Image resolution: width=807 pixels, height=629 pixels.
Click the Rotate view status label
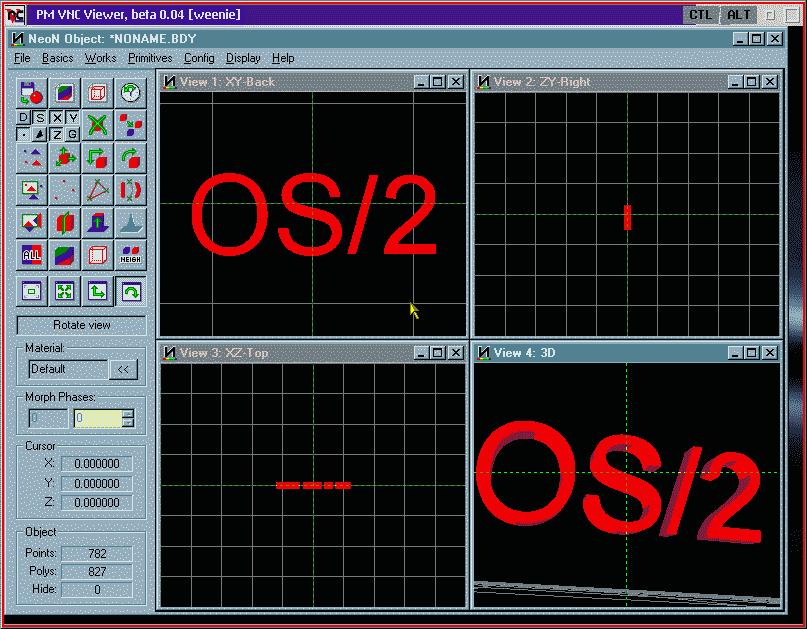click(81, 325)
